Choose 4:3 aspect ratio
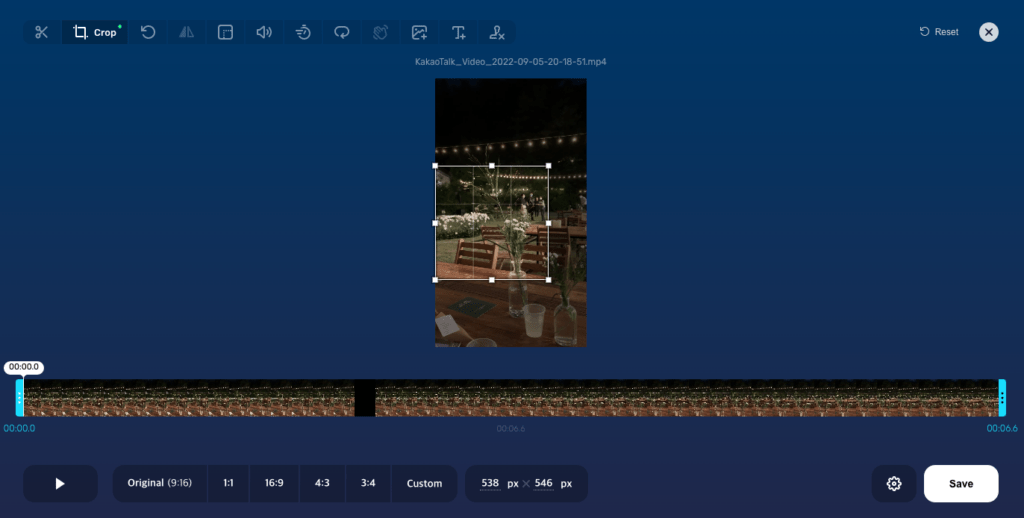The image size is (1024, 518). click(322, 483)
